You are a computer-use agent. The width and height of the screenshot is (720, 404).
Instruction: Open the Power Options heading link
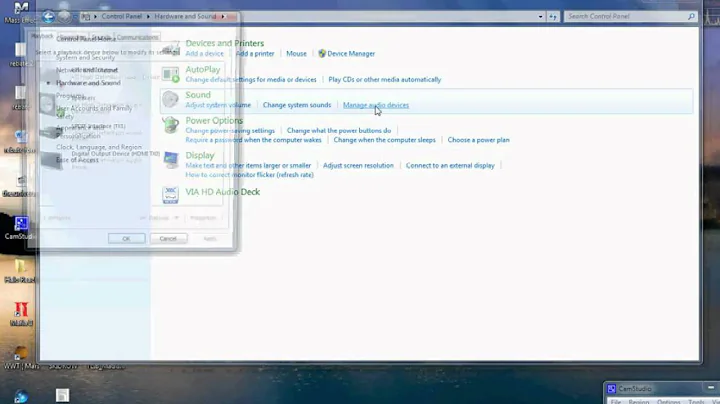coord(214,121)
